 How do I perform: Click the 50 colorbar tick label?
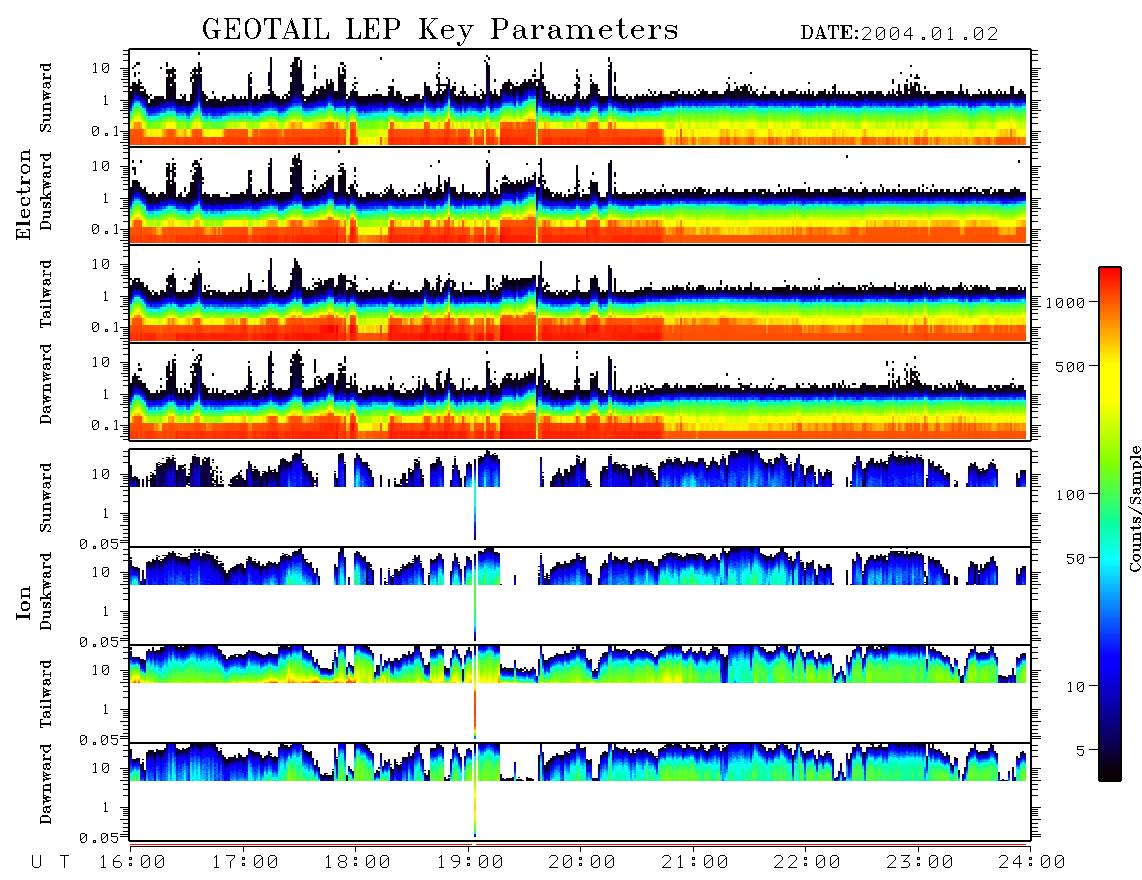pyautogui.click(x=1075, y=559)
